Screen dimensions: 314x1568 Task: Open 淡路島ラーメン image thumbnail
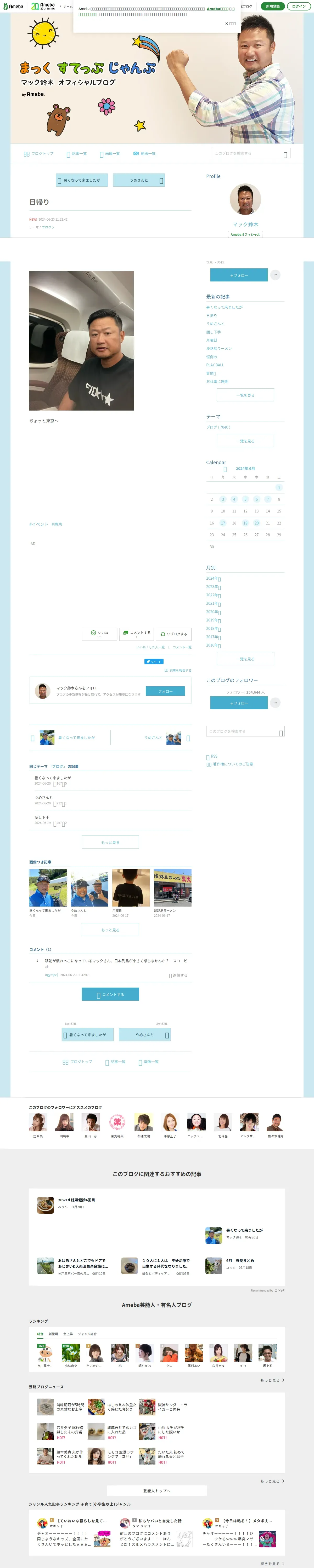(172, 887)
